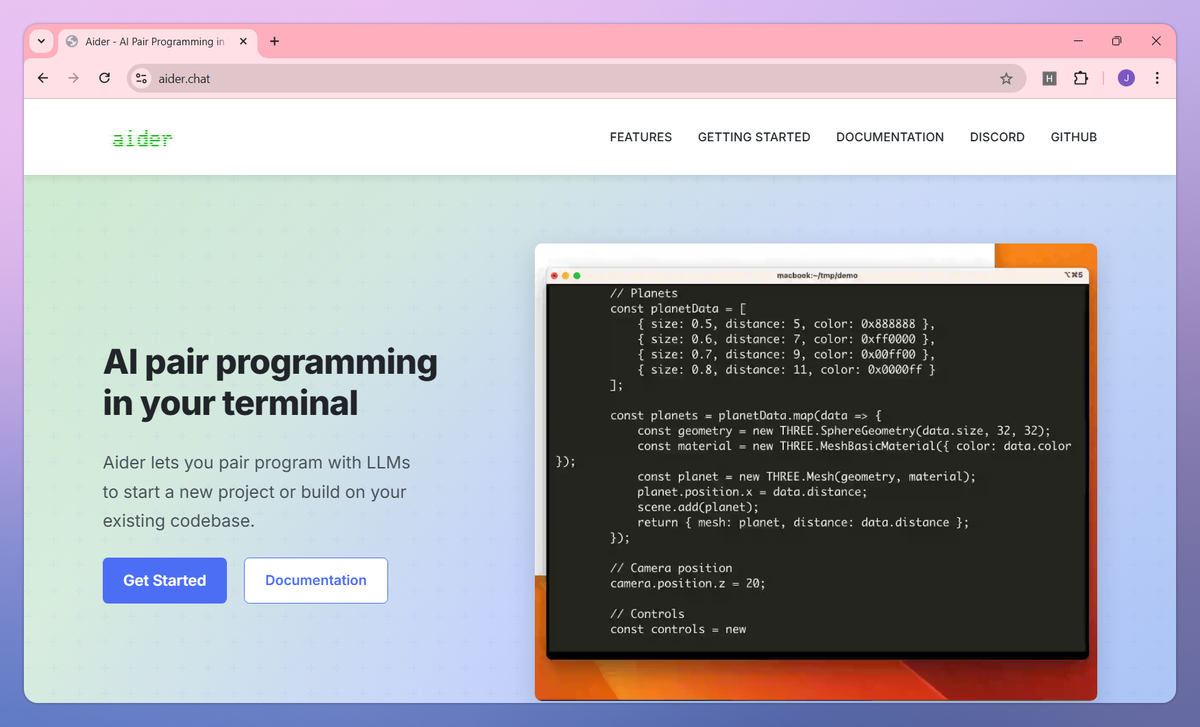This screenshot has width=1200, height=727.
Task: Expand the tab search dropdown arrow
Action: click(x=41, y=42)
